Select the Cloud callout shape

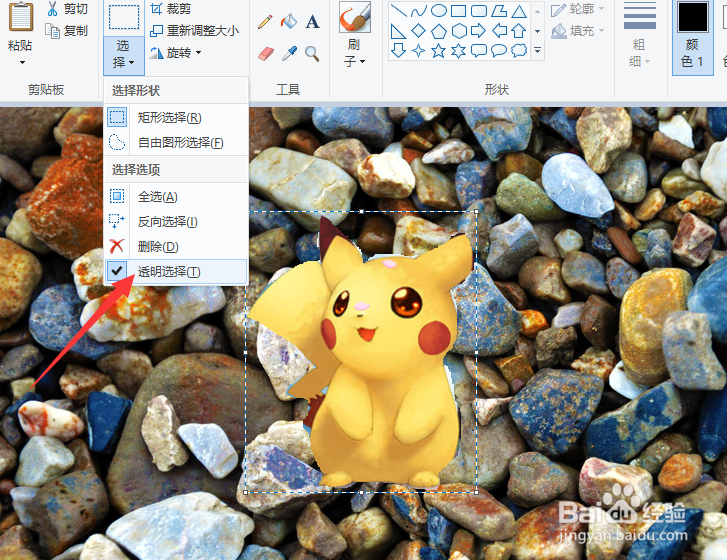(519, 51)
